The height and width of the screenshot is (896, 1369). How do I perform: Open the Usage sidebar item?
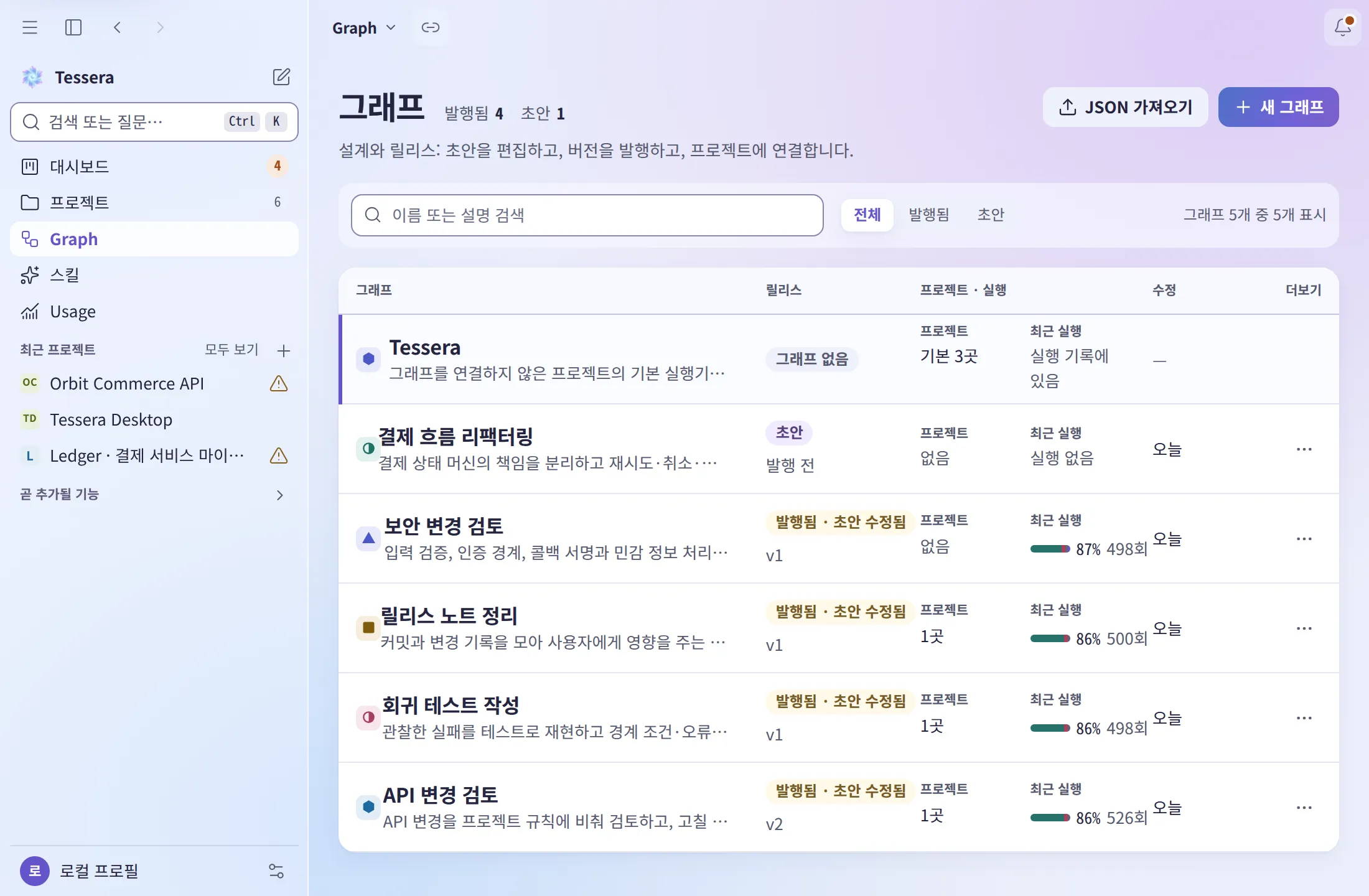coord(154,311)
